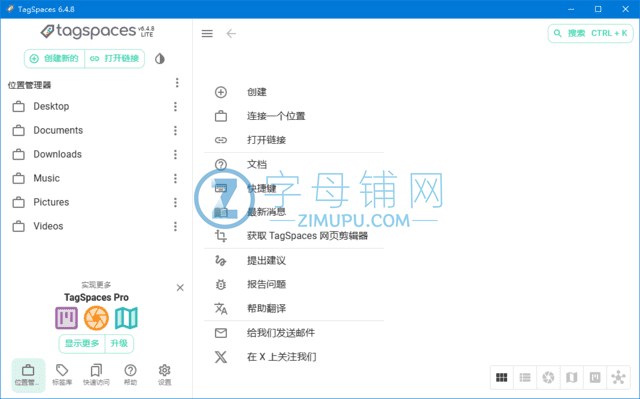Close the TagSpaces Pro promo
The width and height of the screenshot is (640, 399).
(x=180, y=288)
